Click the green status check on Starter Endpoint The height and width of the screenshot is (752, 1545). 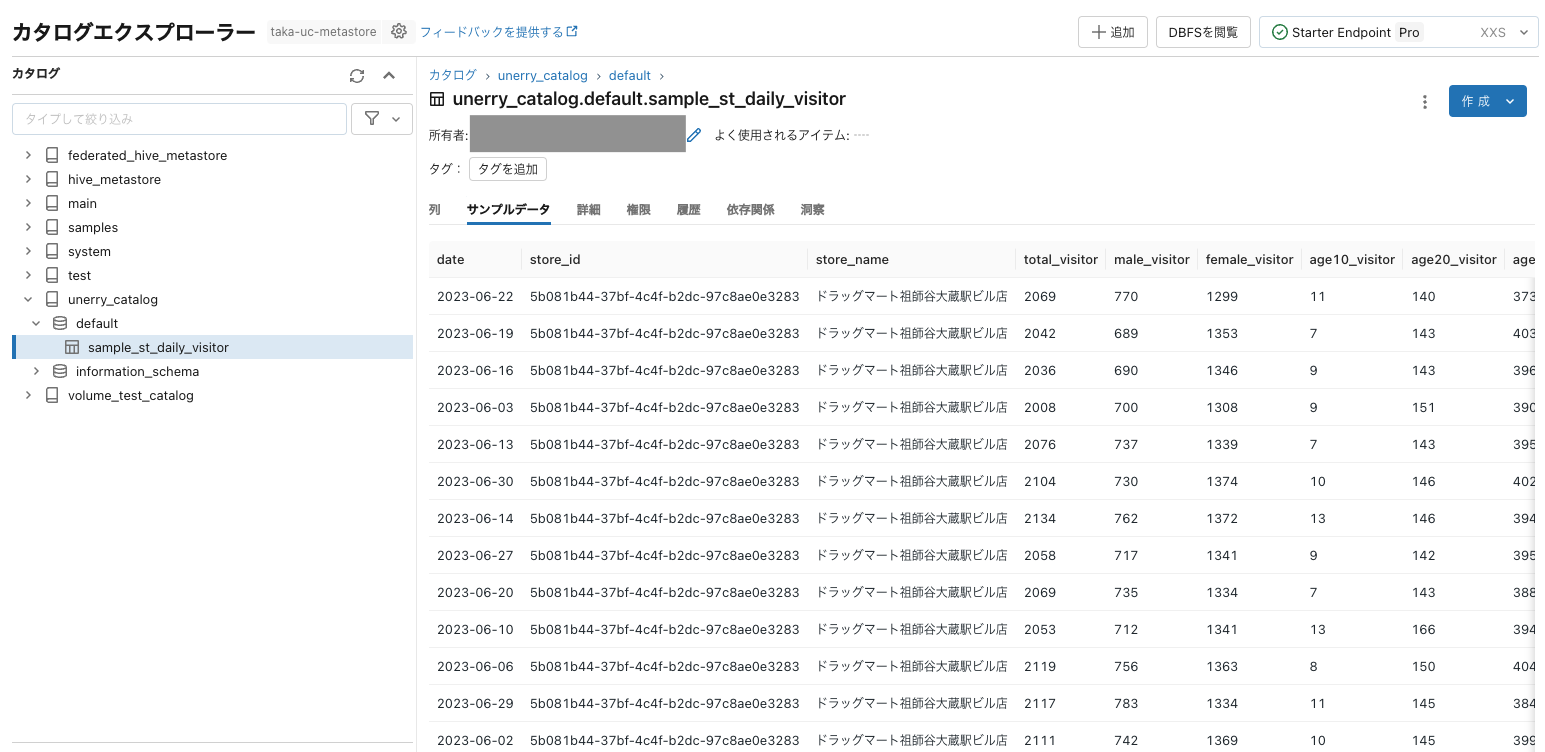click(1279, 31)
